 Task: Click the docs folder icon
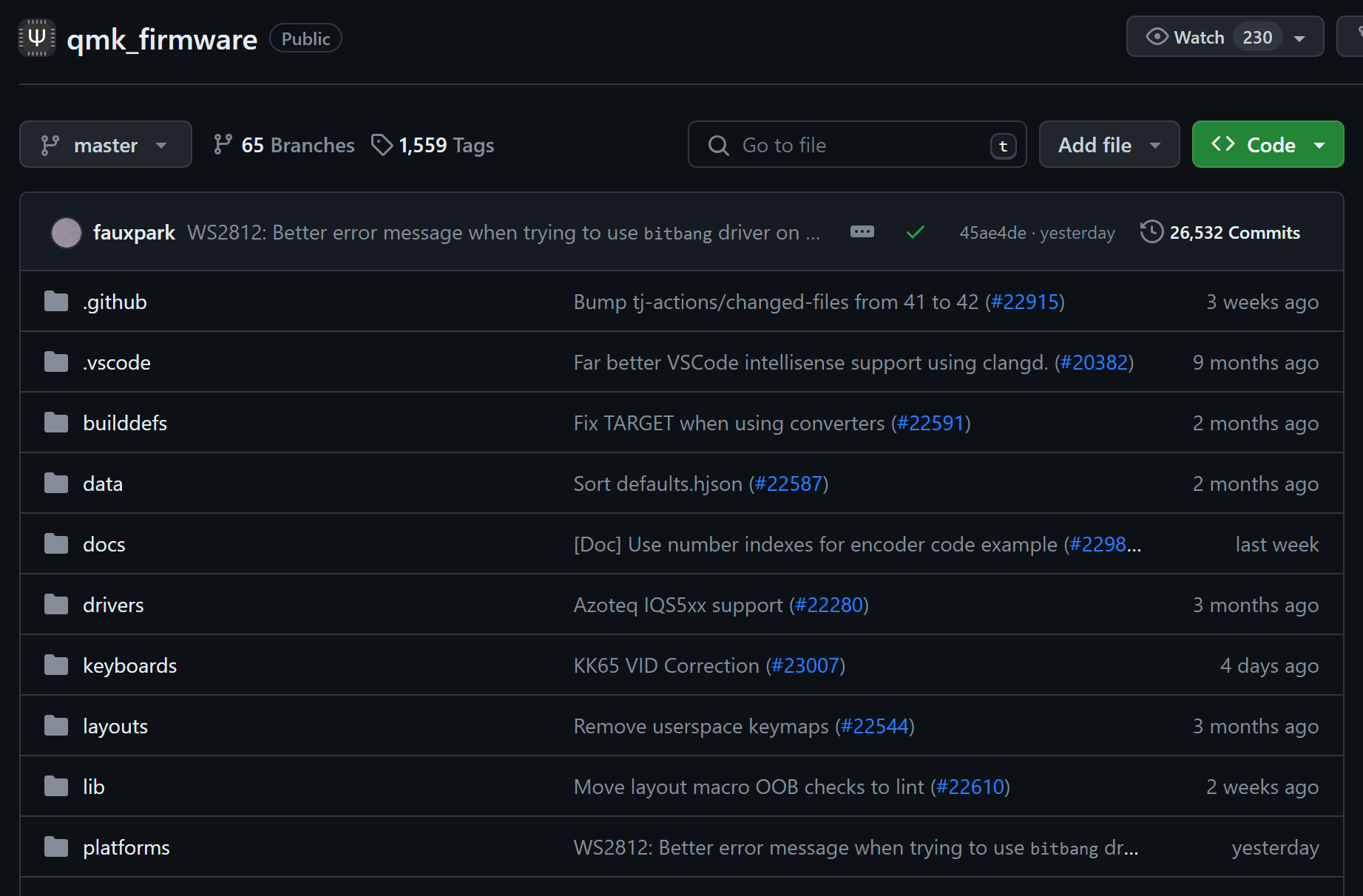(56, 544)
